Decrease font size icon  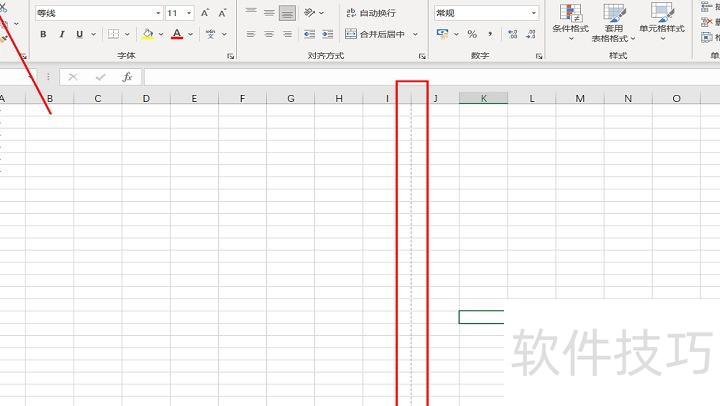coord(223,13)
